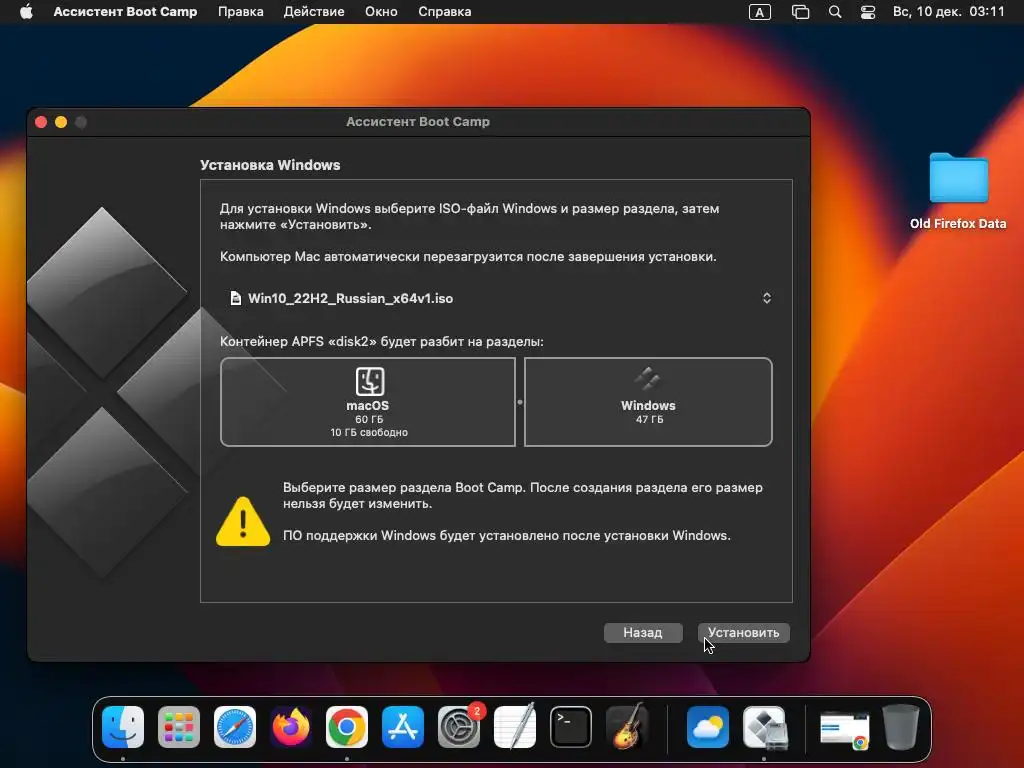Viewport: 1024px width, 768px height.
Task: Select the macOS partition box
Action: coord(368,402)
